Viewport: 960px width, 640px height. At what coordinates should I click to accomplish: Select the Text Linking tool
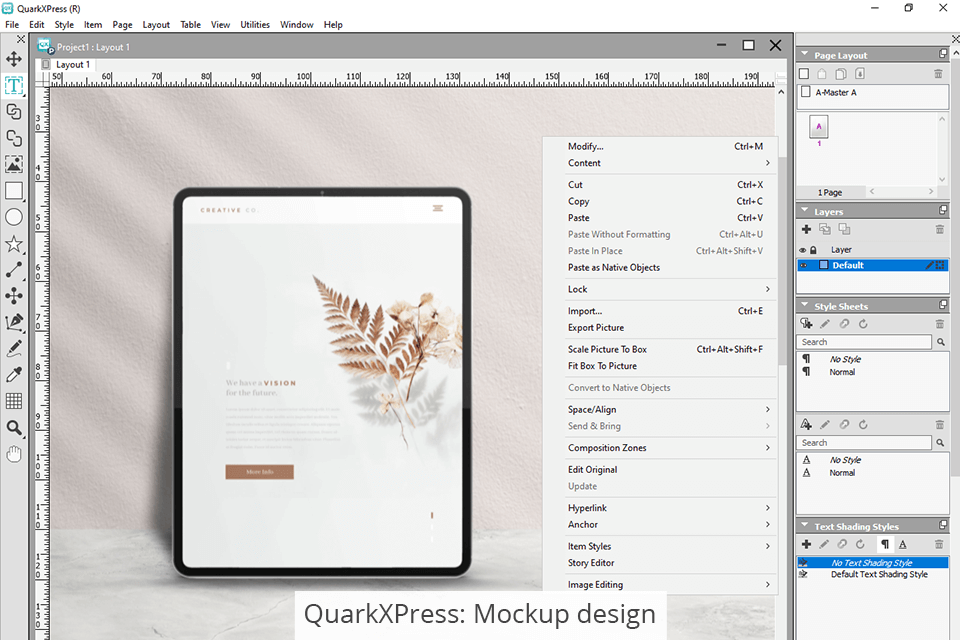(x=13, y=111)
